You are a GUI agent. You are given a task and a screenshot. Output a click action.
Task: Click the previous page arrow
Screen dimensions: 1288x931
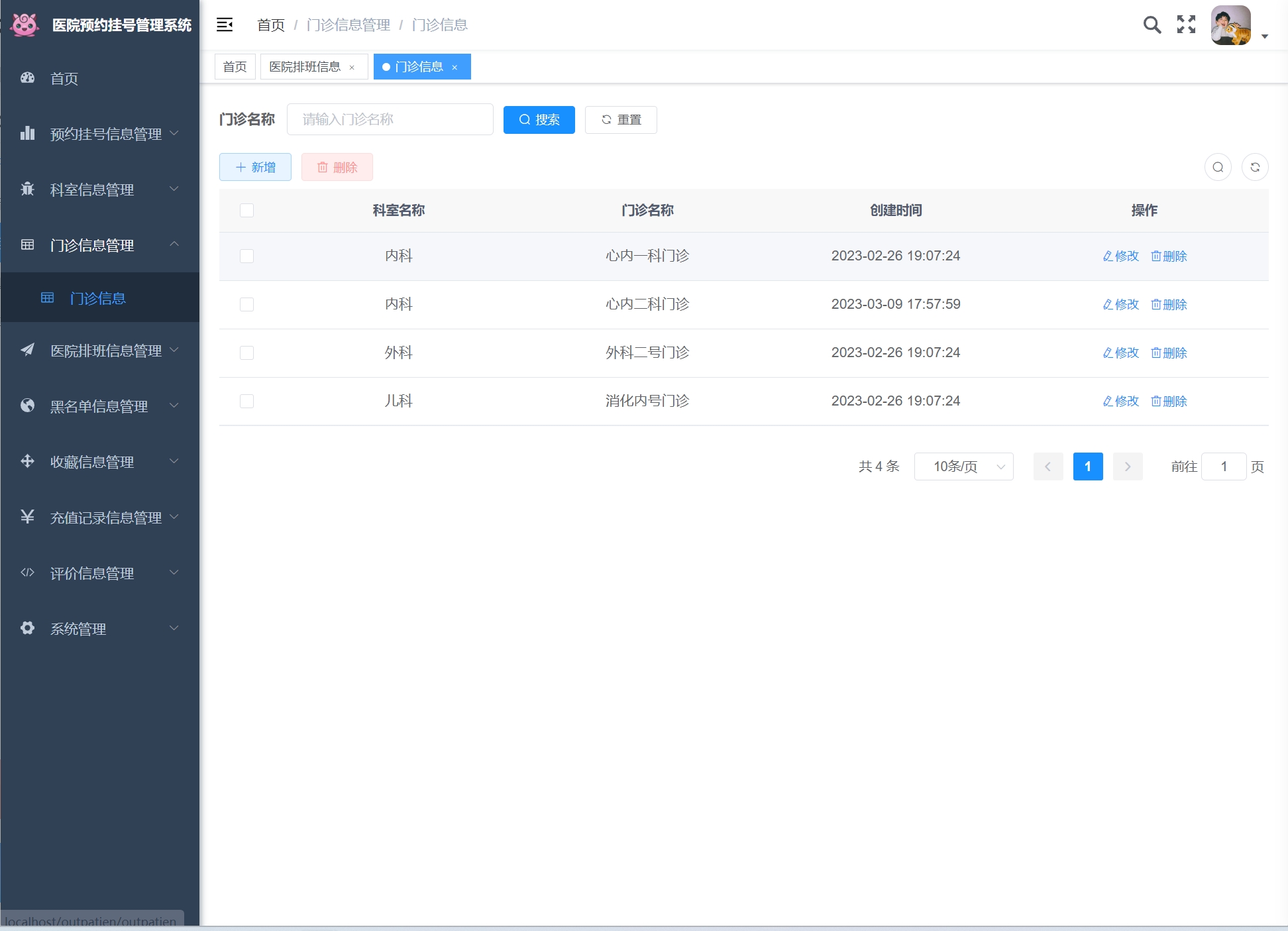click(1048, 466)
